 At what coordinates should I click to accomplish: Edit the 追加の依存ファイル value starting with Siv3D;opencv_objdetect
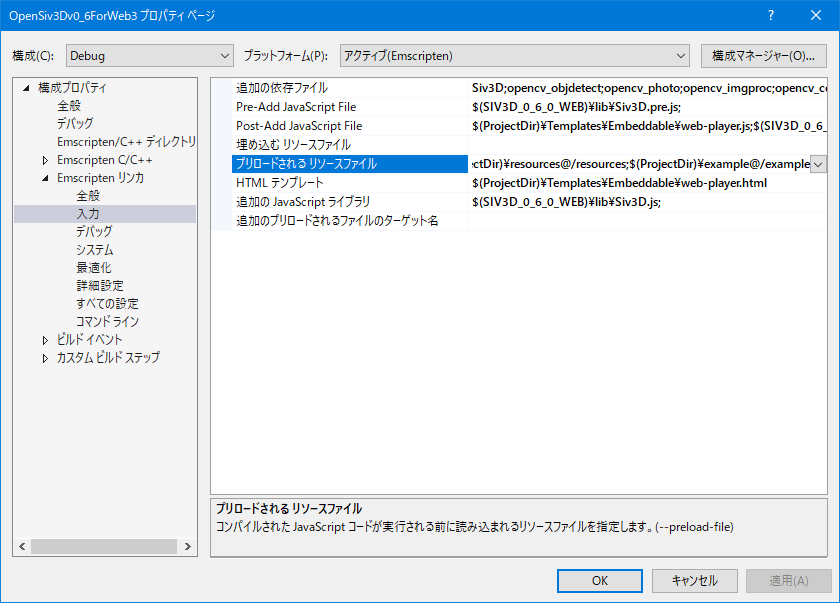tap(648, 88)
